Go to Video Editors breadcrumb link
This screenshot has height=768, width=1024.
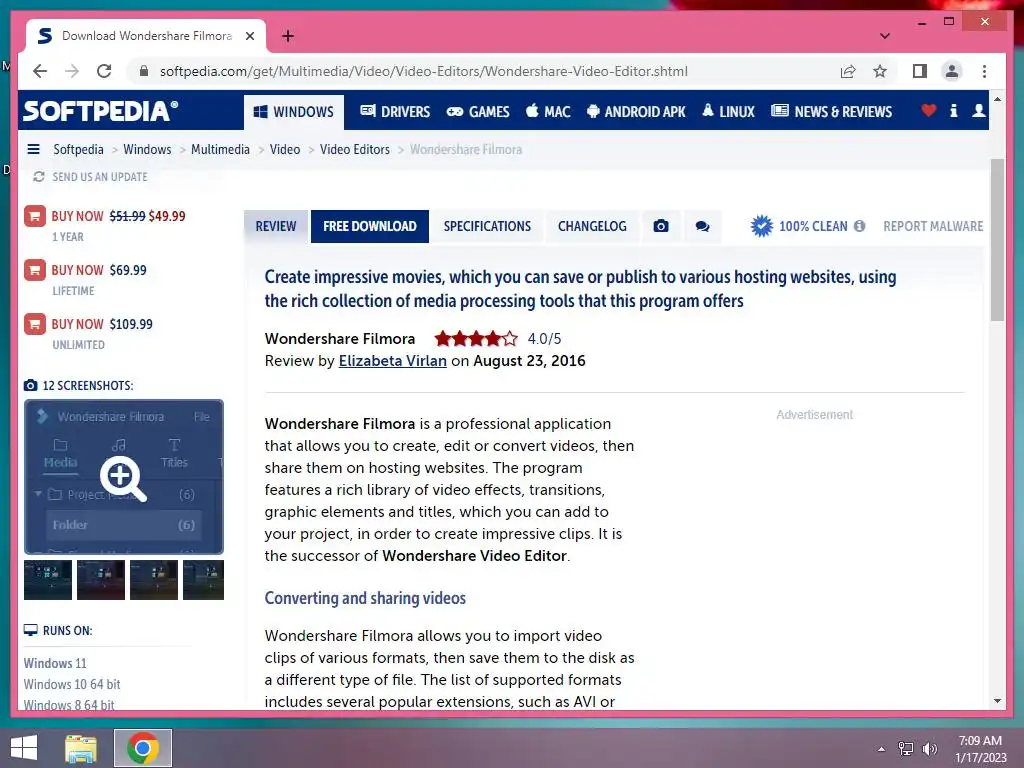click(355, 150)
